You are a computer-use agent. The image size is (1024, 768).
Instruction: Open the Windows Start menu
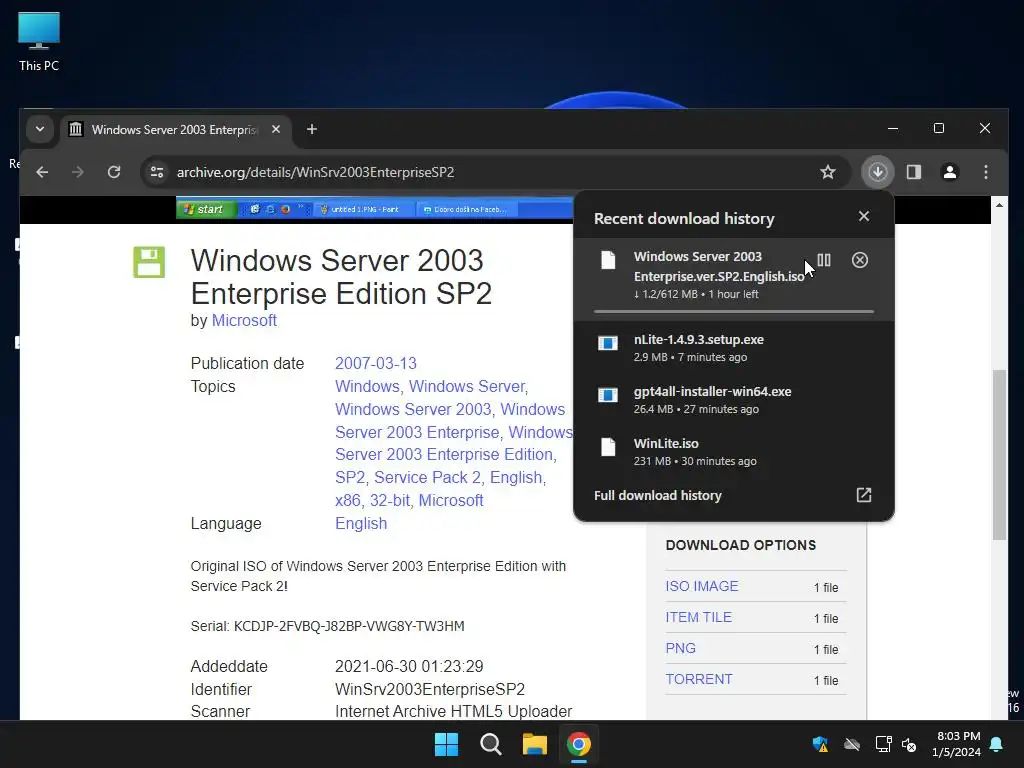click(x=447, y=744)
